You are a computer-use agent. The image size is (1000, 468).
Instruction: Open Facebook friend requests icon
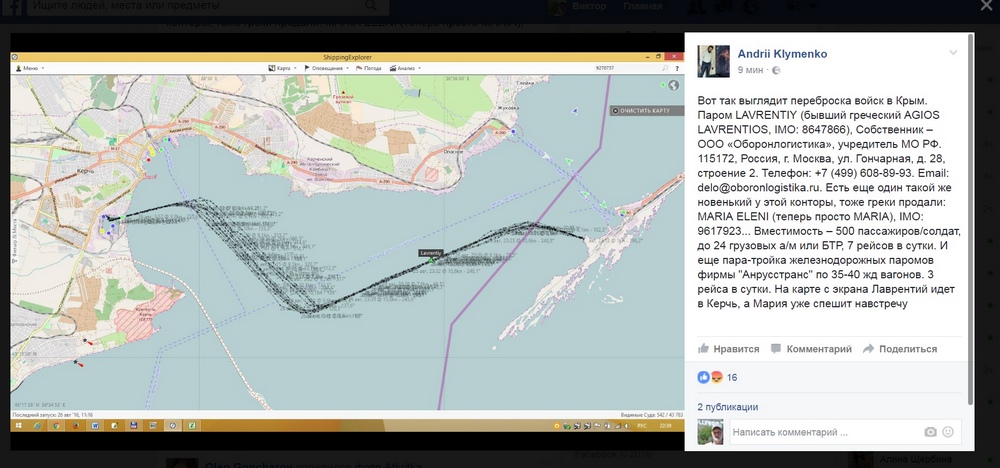694,6
